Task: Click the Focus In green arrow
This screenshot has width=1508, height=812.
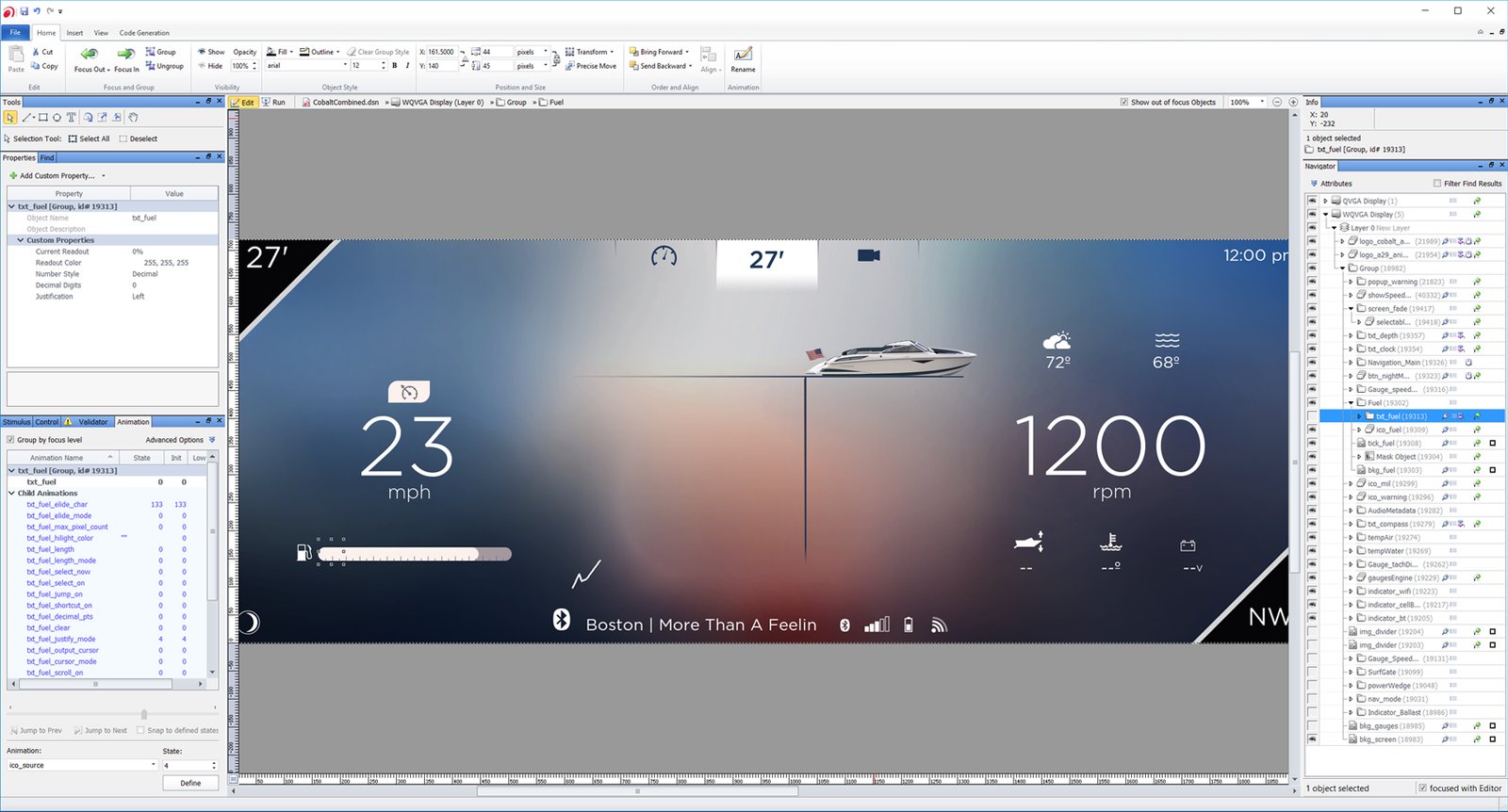Action: [125, 54]
